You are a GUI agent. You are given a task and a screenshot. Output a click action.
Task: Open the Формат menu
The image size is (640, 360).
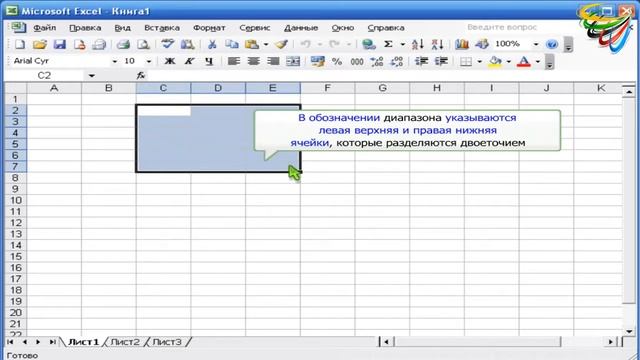pyautogui.click(x=209, y=28)
